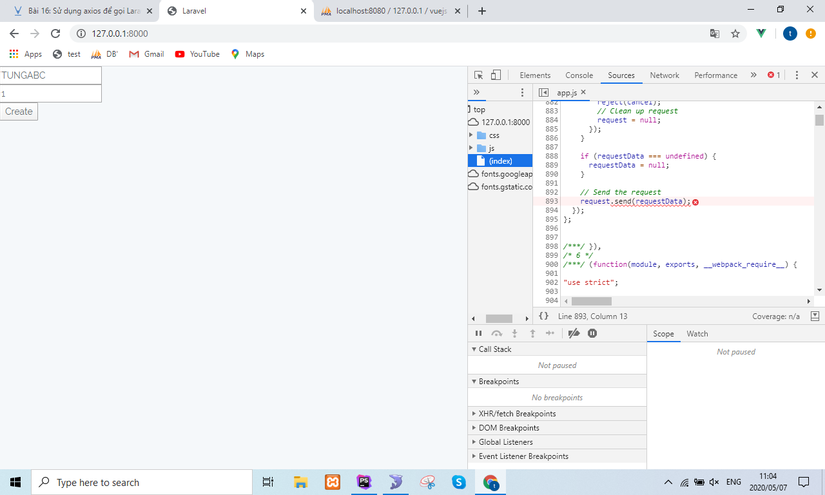Click pause script execution button
This screenshot has height=495, width=825.
coord(478,333)
